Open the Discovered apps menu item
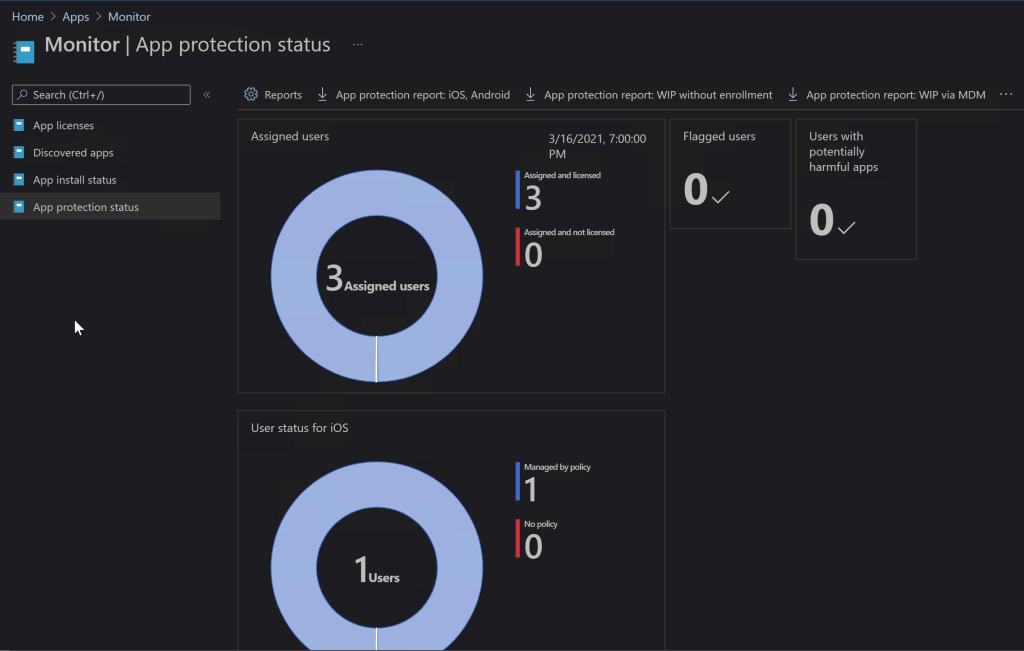The width and height of the screenshot is (1024, 651). pyautogui.click(x=73, y=153)
